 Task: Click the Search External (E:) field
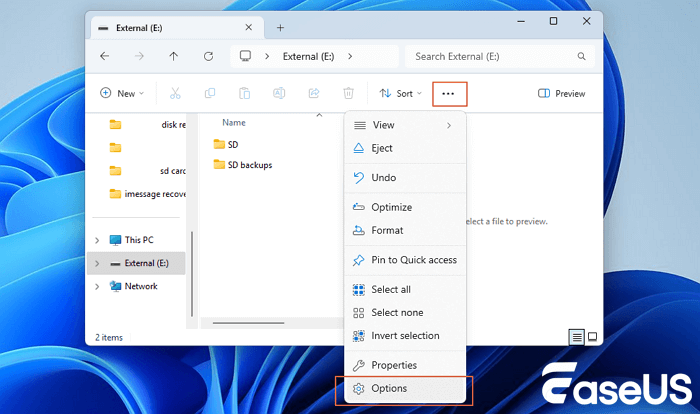pos(500,56)
